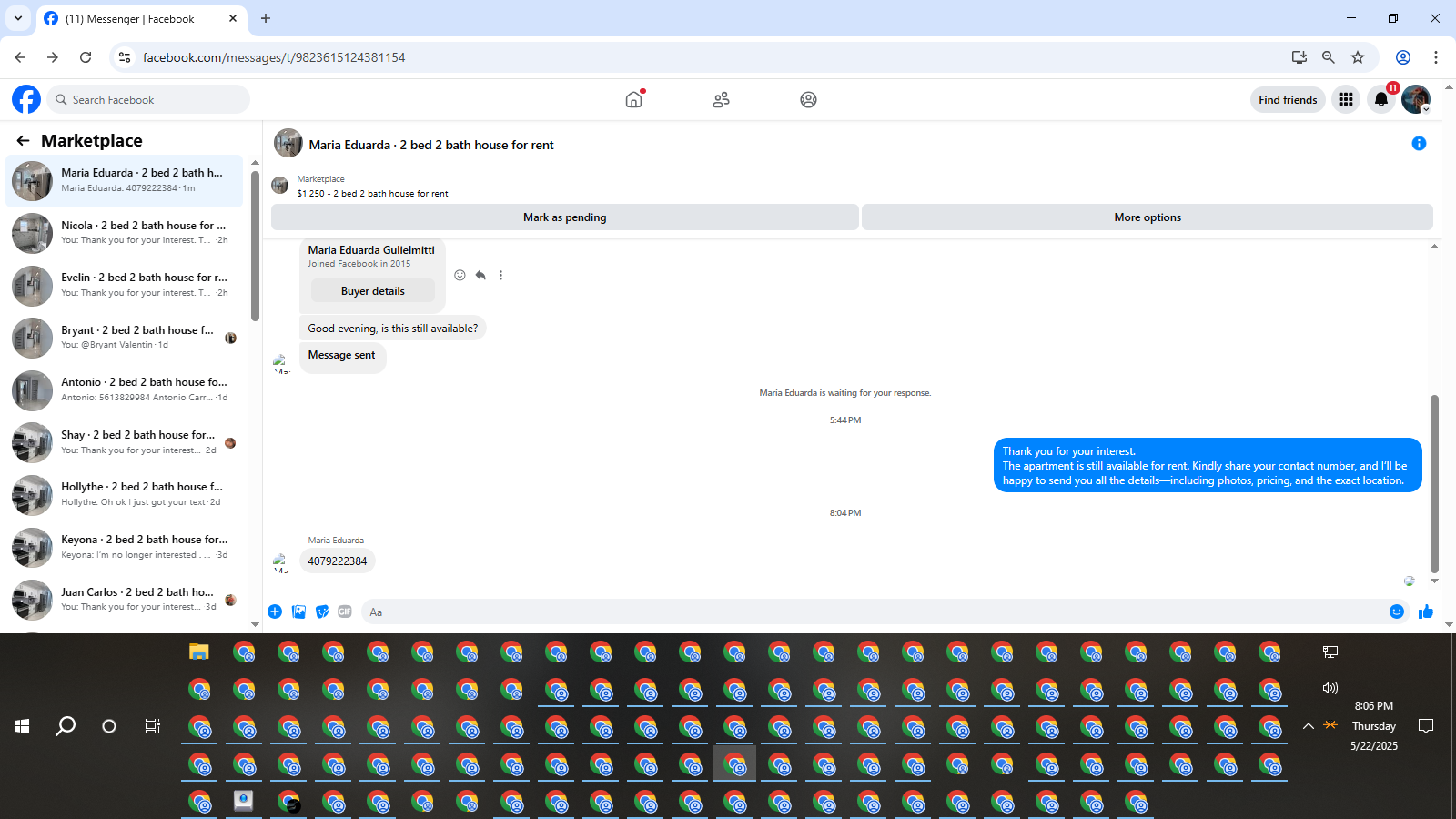Open more actions plus icon in composer
The image size is (1456, 819).
pyautogui.click(x=275, y=612)
